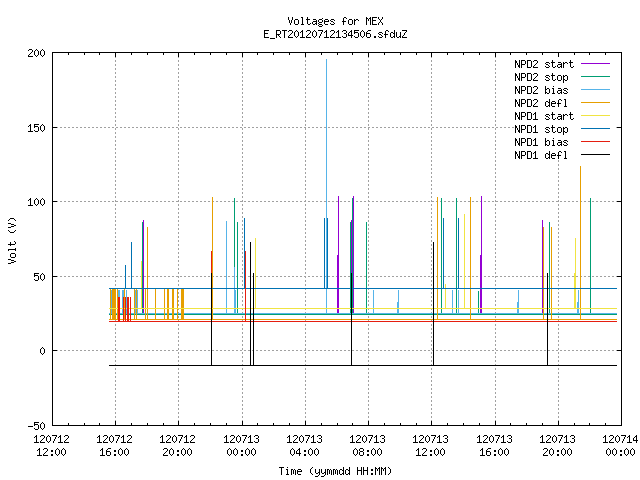Click the 'NPD1 stop' legend label
Screen dimensions: 640x480
coord(541,129)
